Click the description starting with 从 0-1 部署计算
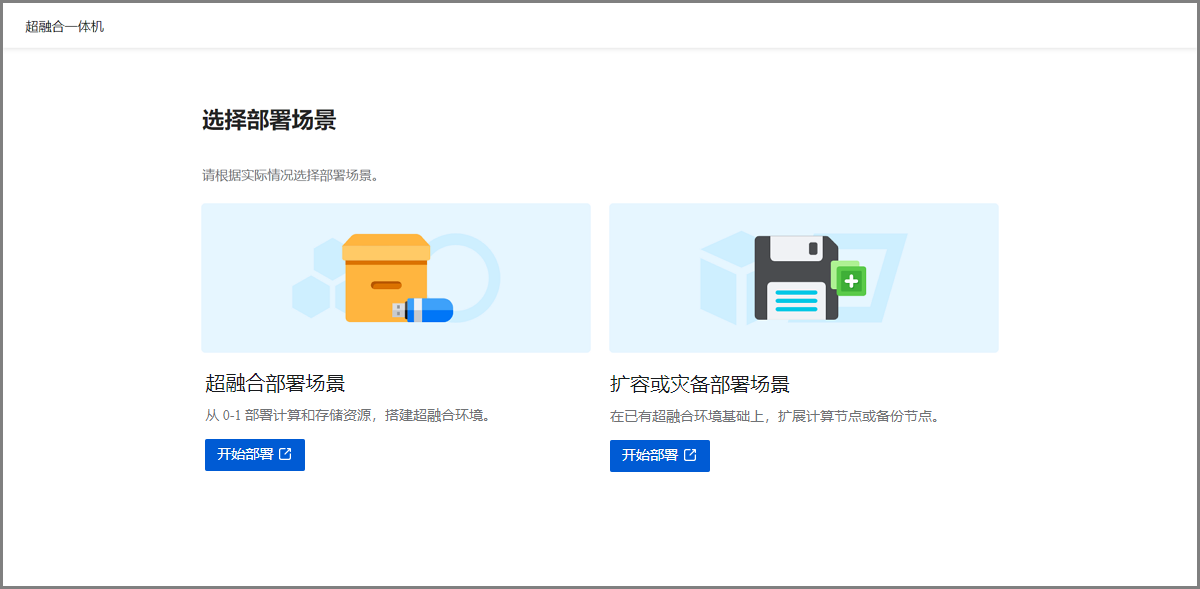Screen dimensions: 1200x589 click(x=349, y=415)
